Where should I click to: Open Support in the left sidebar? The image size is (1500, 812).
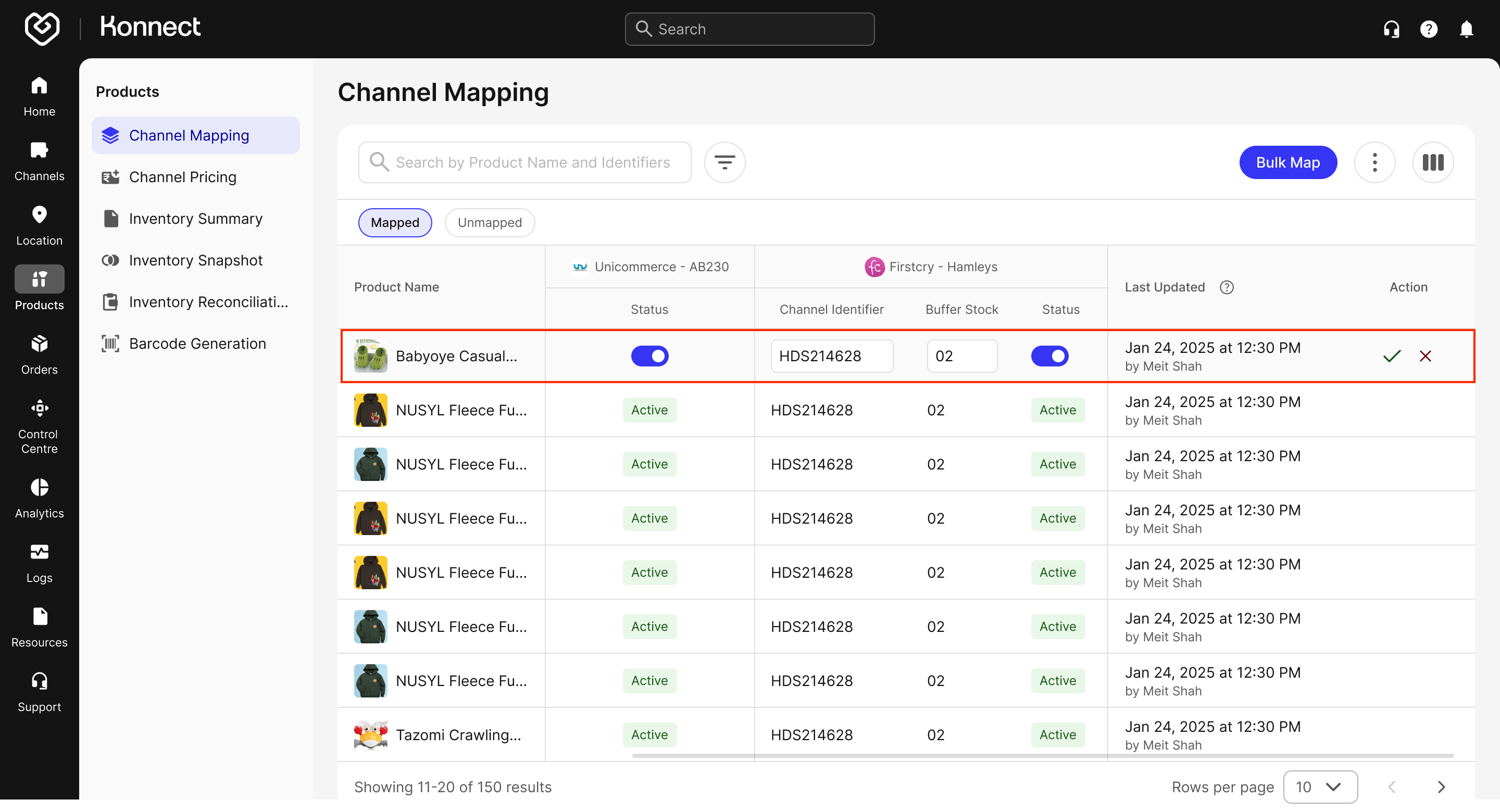click(x=39, y=693)
